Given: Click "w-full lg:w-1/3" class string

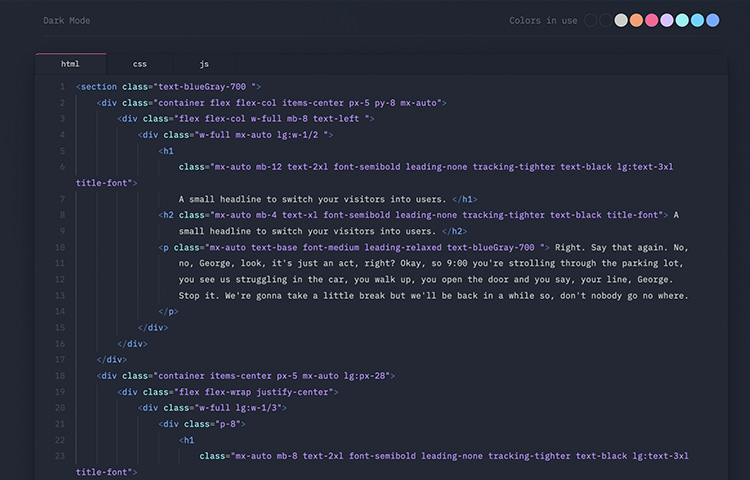Looking at the screenshot, I should point(238,408).
